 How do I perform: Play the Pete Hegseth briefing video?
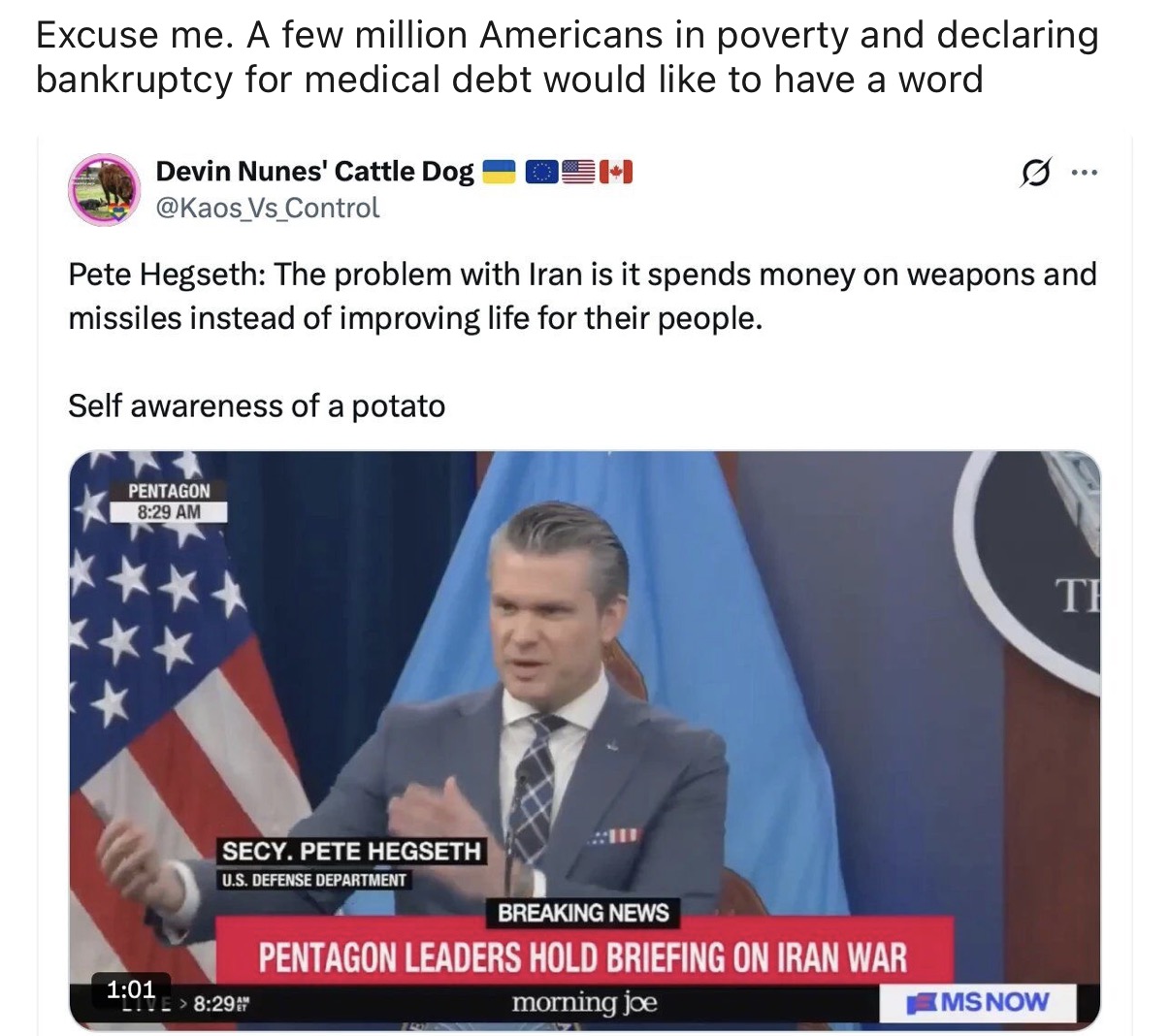point(585,740)
